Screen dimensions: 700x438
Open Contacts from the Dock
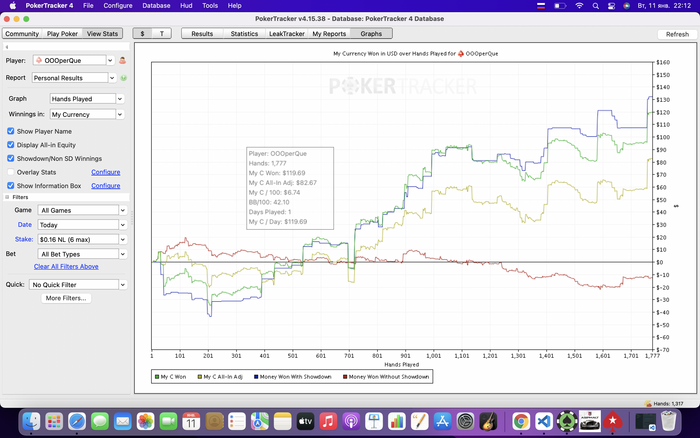click(214, 421)
